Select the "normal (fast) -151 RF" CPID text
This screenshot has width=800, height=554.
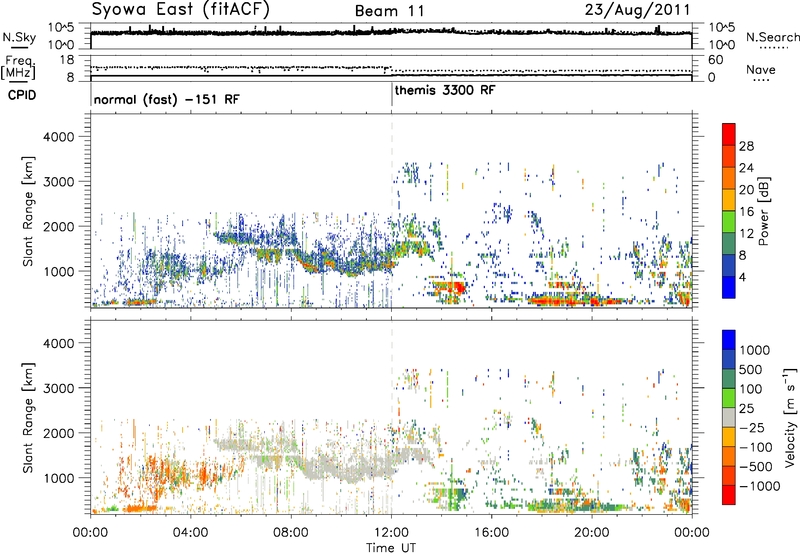166,99
